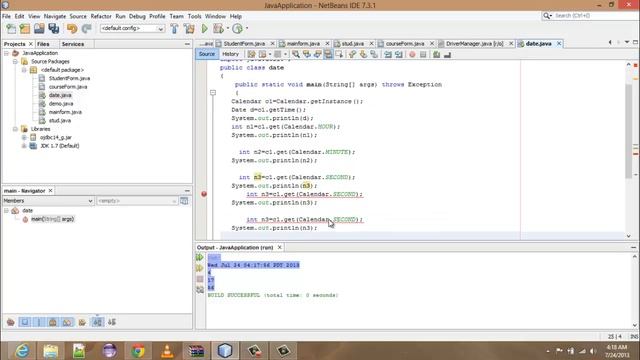Viewport: 640px width, 360px height.
Task: Open Profile Project dropdown arrow
Action: coord(247,29)
